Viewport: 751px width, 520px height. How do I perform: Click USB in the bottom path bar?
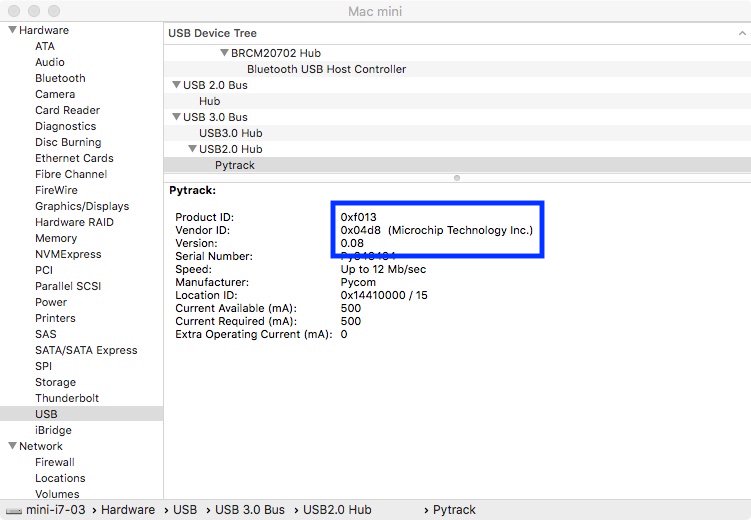[185, 510]
